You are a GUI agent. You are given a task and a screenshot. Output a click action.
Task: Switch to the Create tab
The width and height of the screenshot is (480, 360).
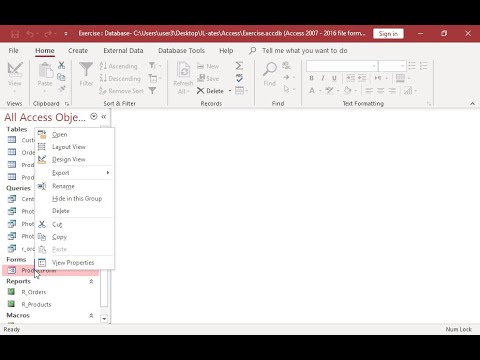pyautogui.click(x=78, y=51)
